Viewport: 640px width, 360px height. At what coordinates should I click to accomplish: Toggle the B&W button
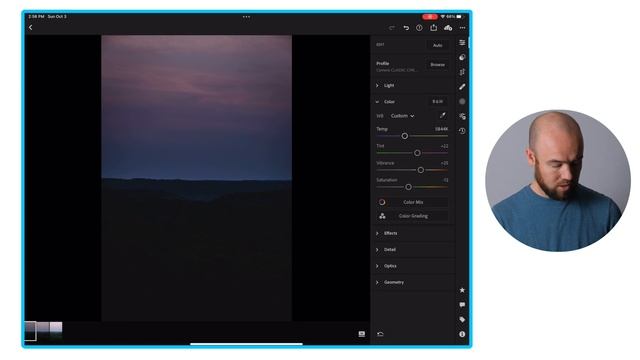[x=438, y=102]
